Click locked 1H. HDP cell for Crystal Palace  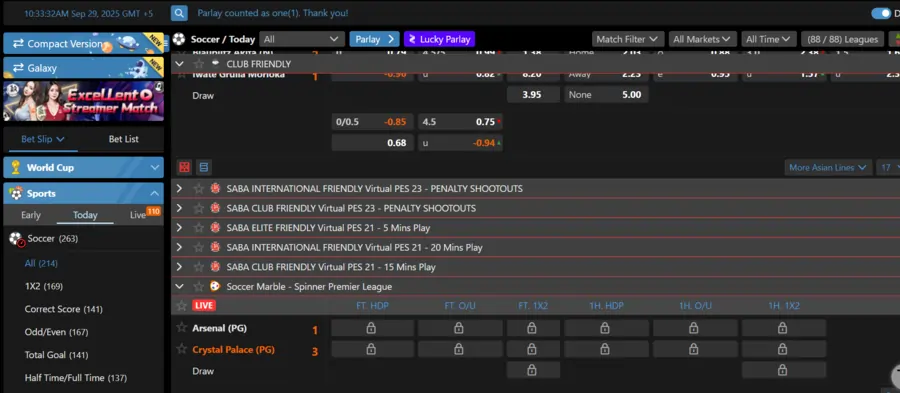click(x=606, y=349)
